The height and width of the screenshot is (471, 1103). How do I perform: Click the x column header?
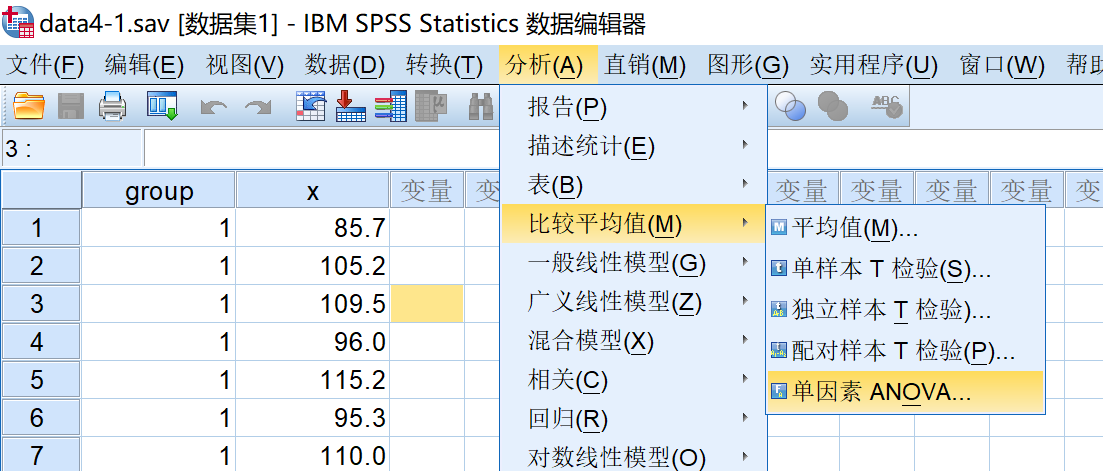coord(312,190)
